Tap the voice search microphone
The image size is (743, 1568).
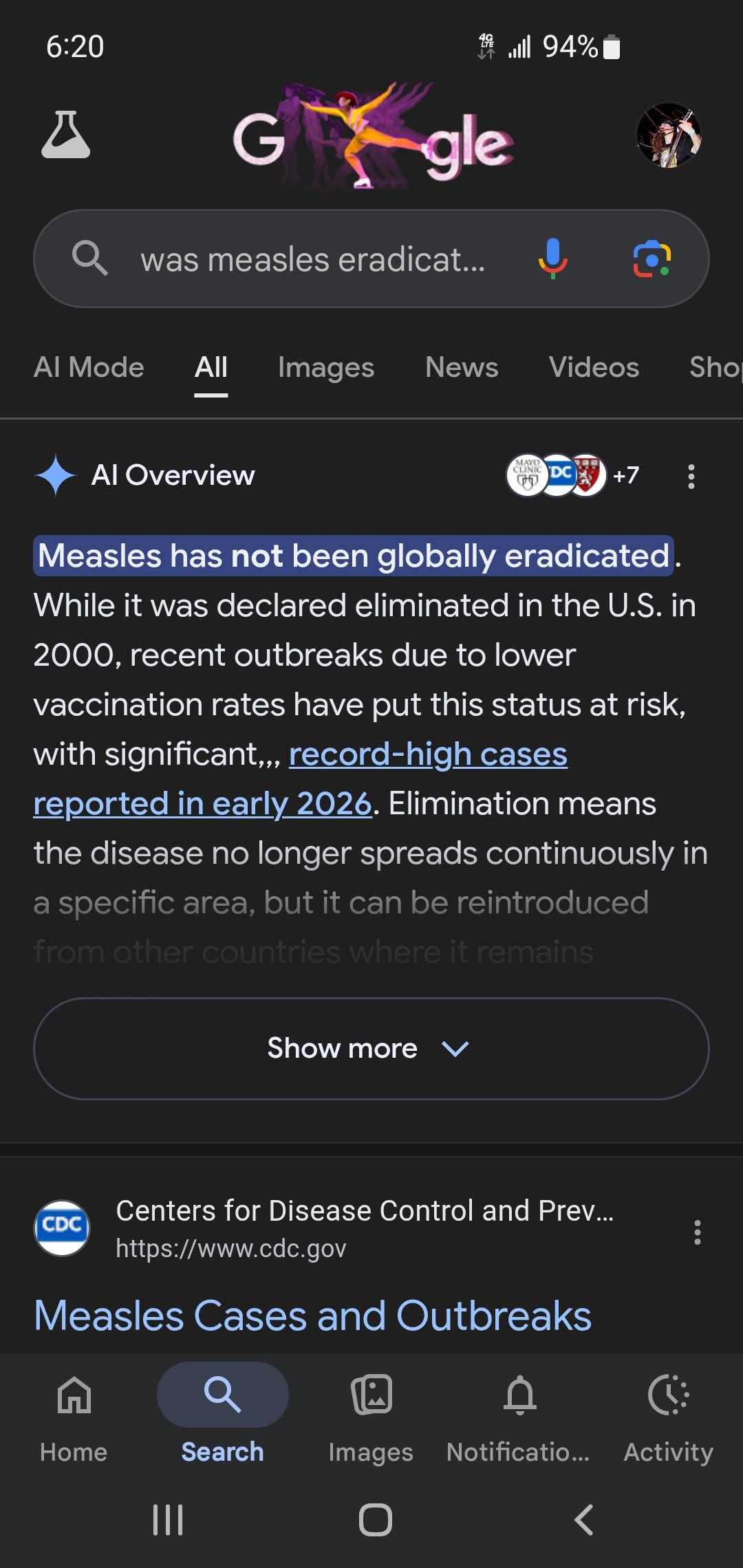pos(552,259)
